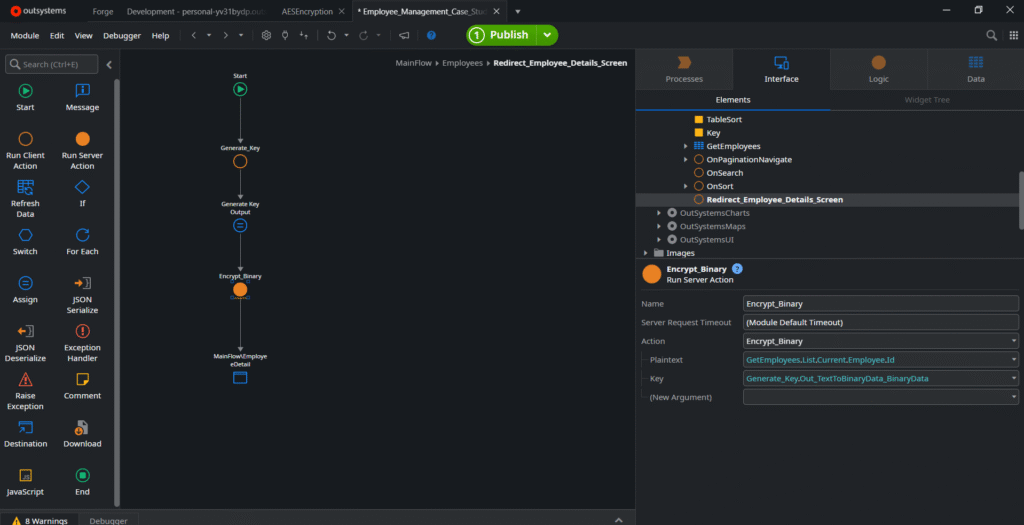Expand the bottom panel with up chevron
This screenshot has width=1024, height=525.
tap(619, 520)
